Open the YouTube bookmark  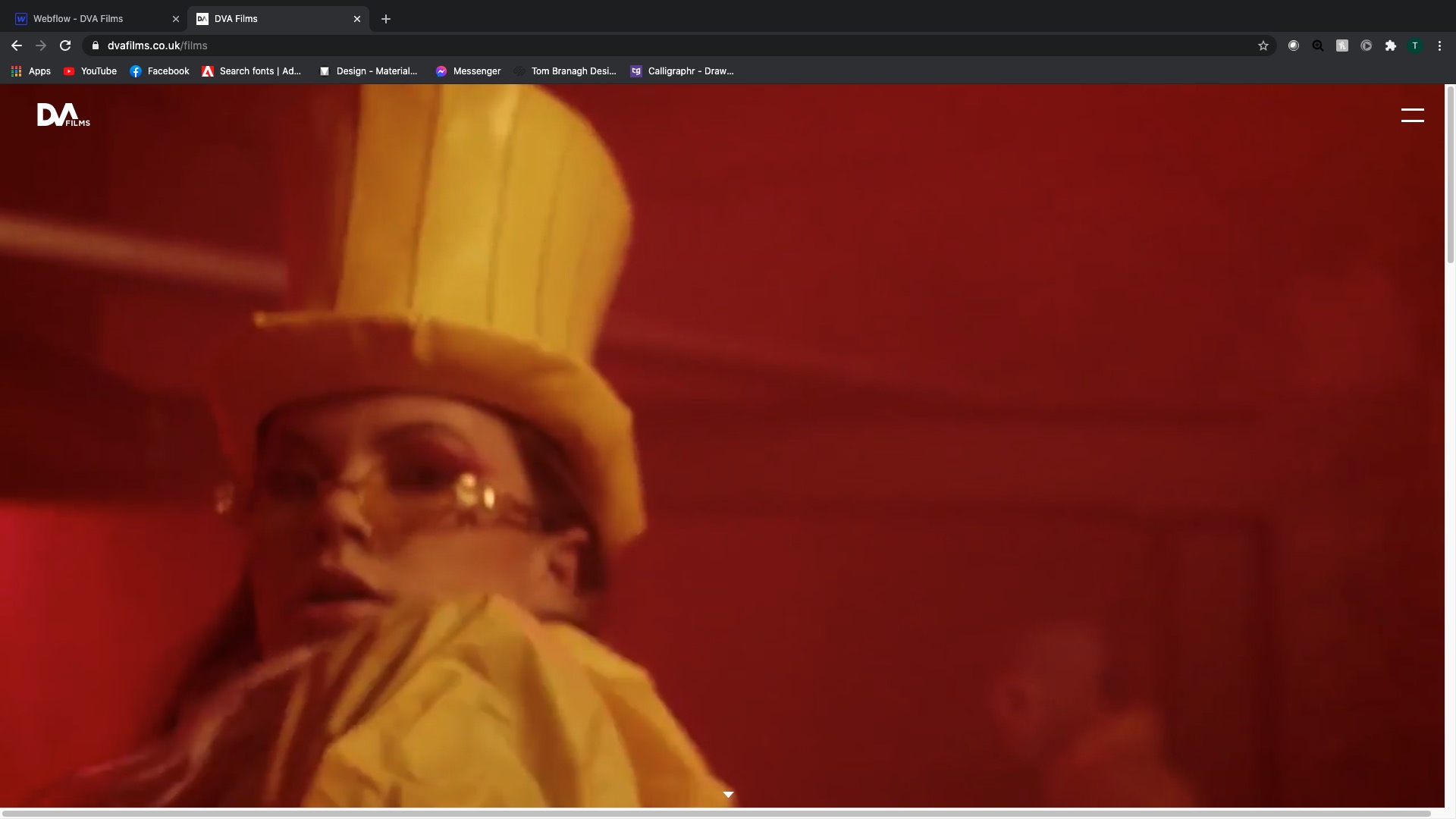coord(90,71)
